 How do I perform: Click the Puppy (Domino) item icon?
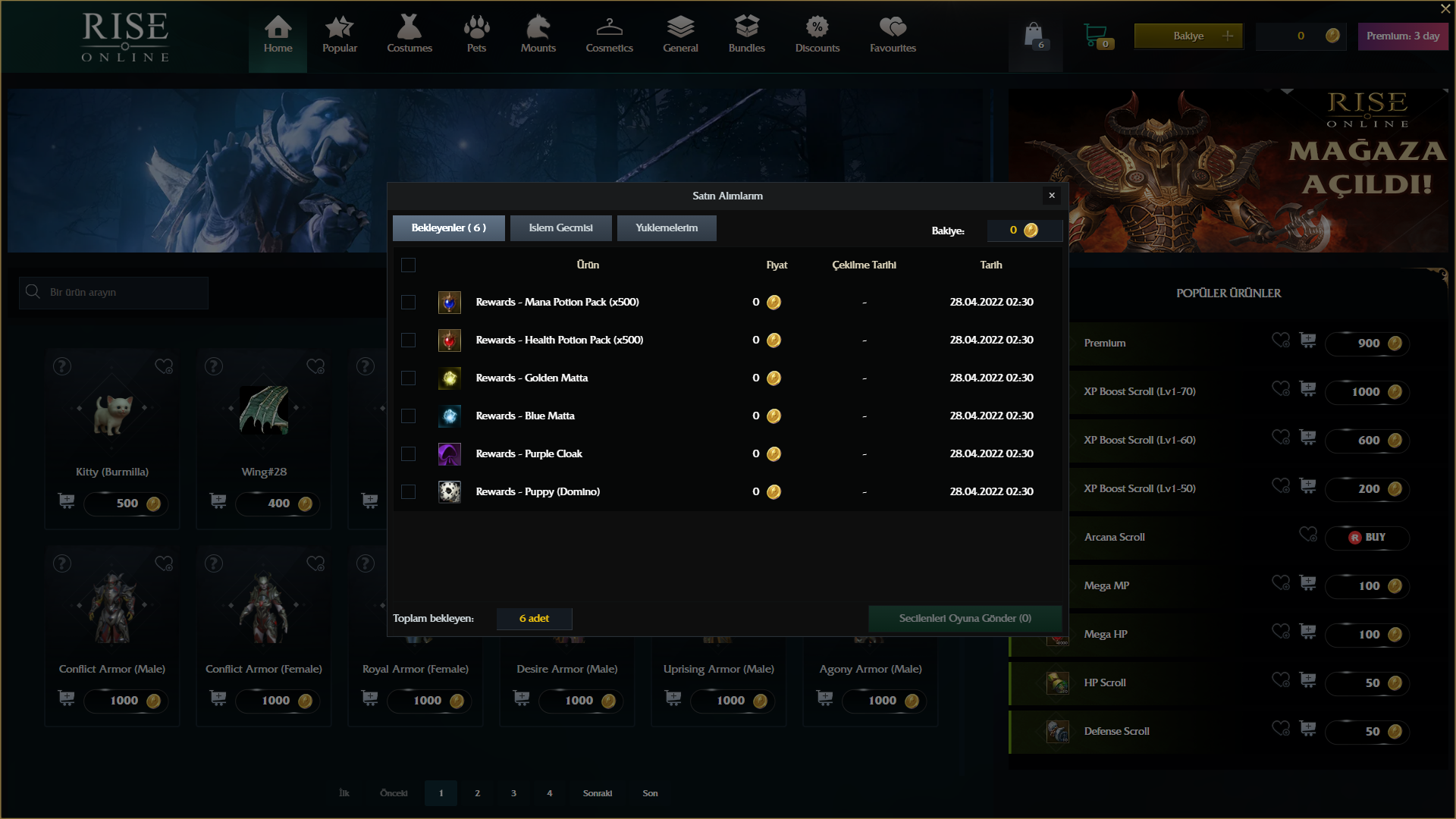tap(450, 491)
